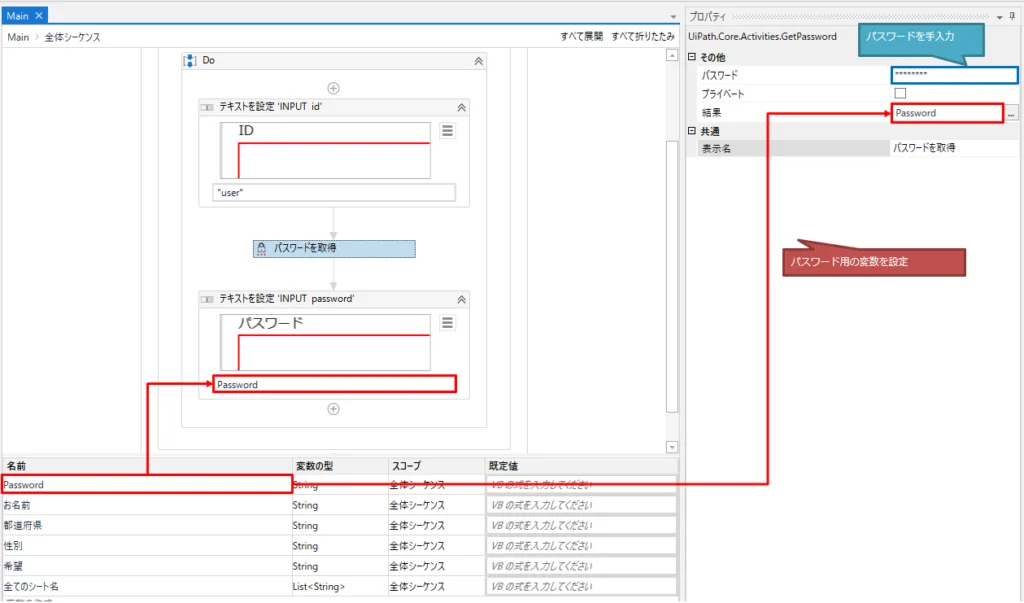Collapse the その他 property category

click(x=692, y=57)
